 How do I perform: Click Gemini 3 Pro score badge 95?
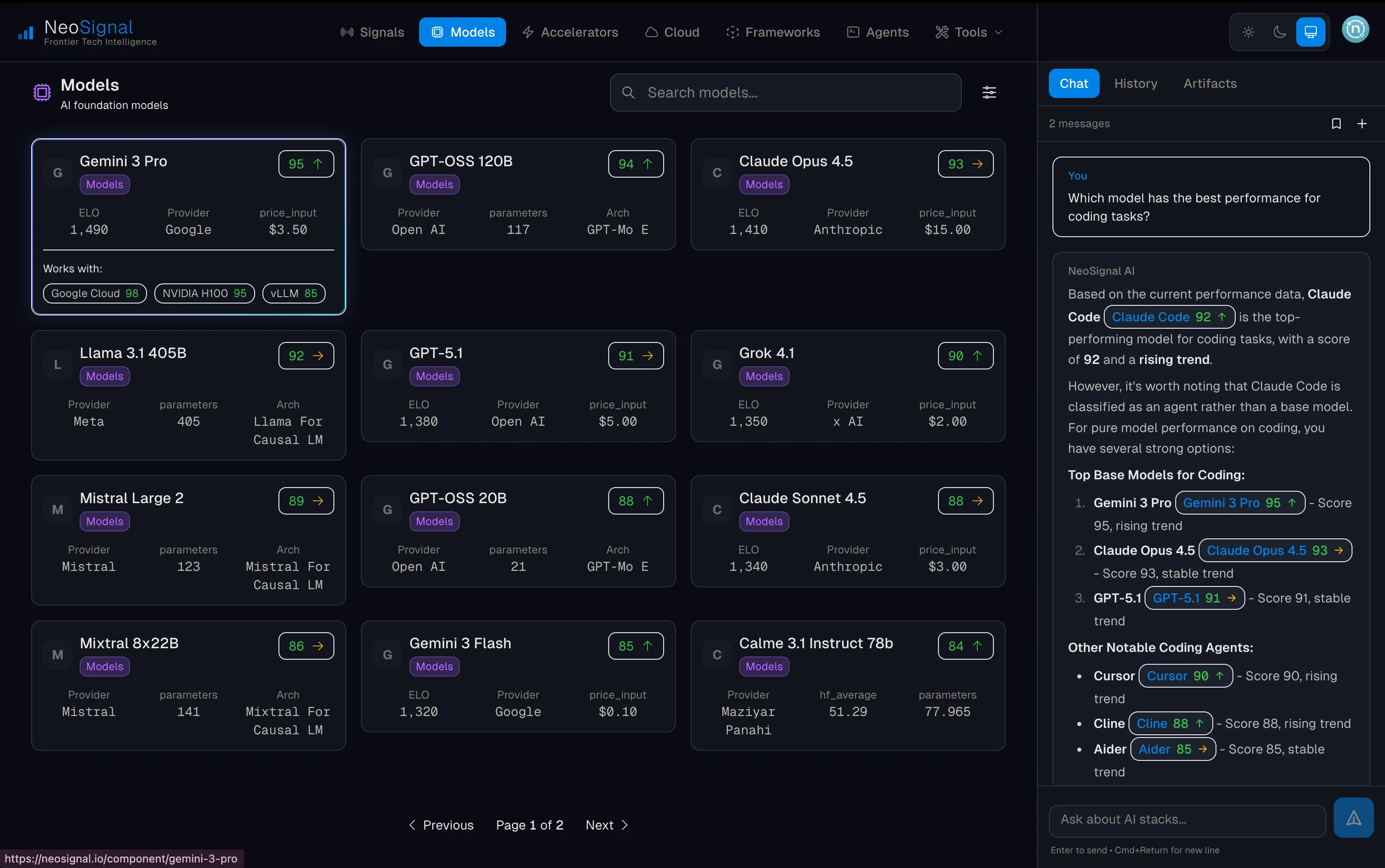306,164
